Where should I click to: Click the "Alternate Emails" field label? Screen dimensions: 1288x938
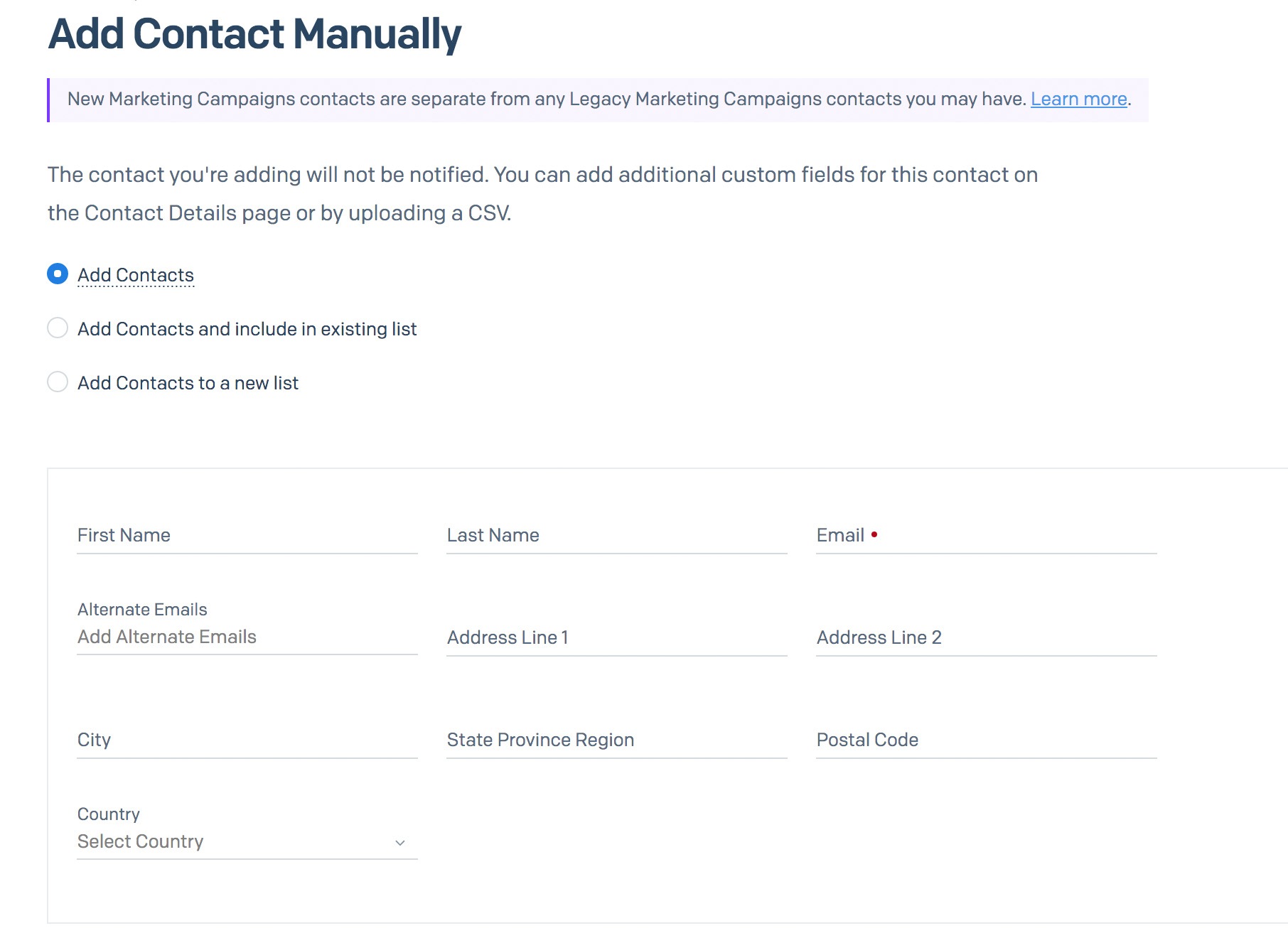[142, 610]
